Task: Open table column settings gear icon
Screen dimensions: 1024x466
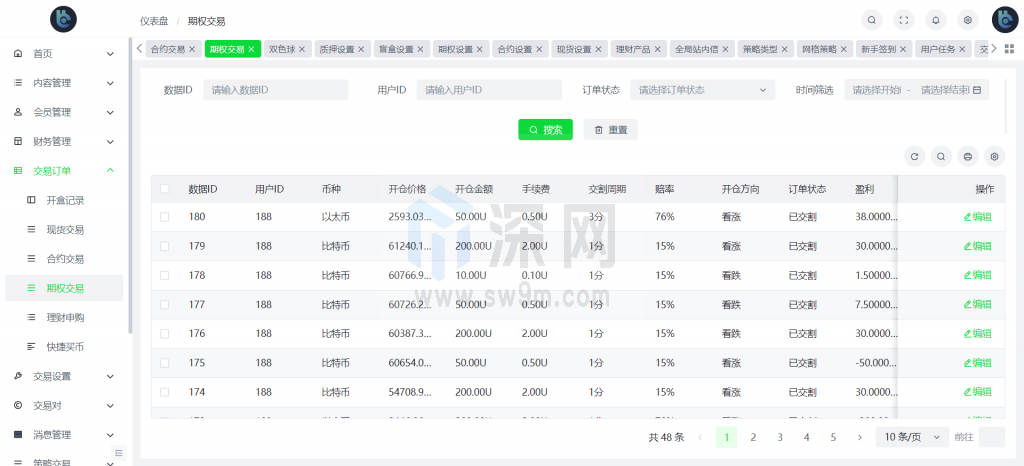Action: (993, 156)
